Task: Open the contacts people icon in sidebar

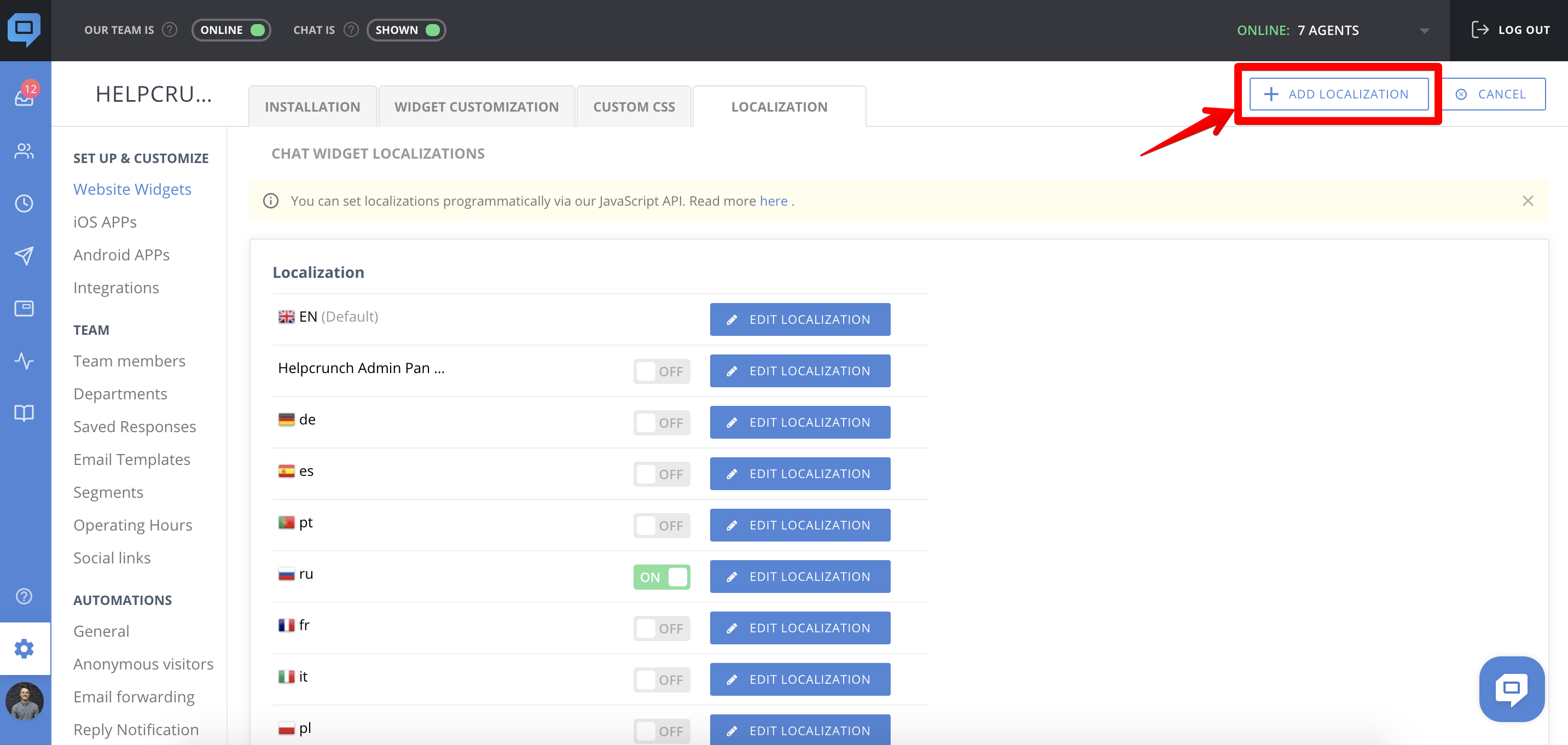Action: [x=25, y=150]
